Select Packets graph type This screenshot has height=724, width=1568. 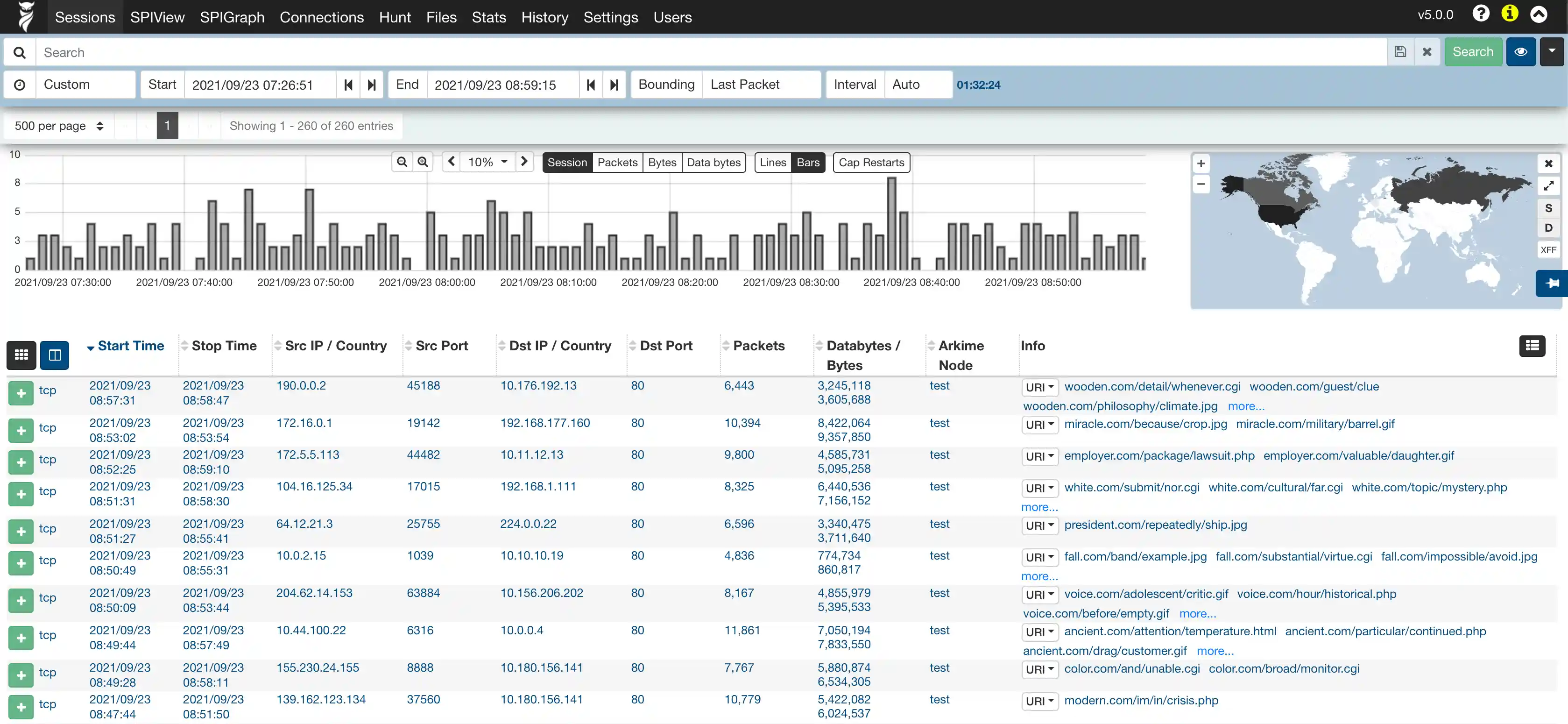pos(617,163)
